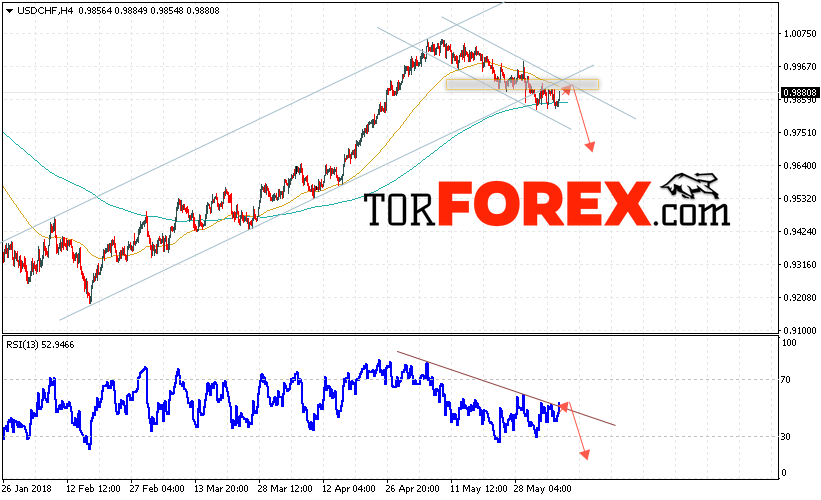Screen dimensions: 821x500
Task: Select price axis value 0.92080
Action: tap(800, 297)
